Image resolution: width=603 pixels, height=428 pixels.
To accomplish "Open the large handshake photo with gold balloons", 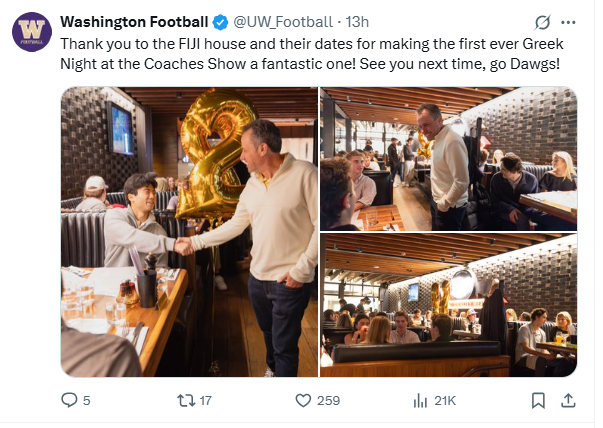I will 188,232.
